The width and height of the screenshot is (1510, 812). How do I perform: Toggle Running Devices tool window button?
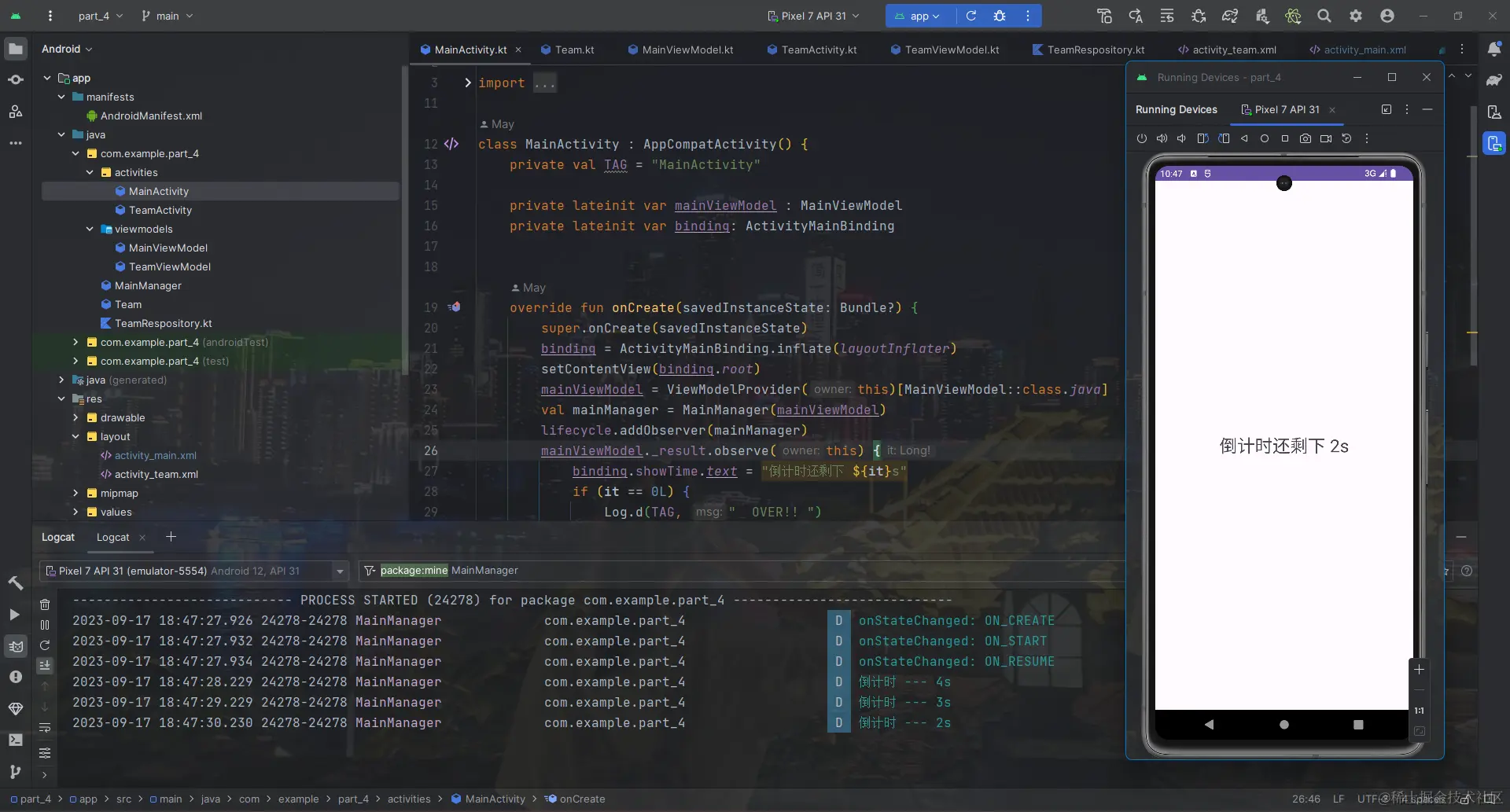coord(1494,144)
